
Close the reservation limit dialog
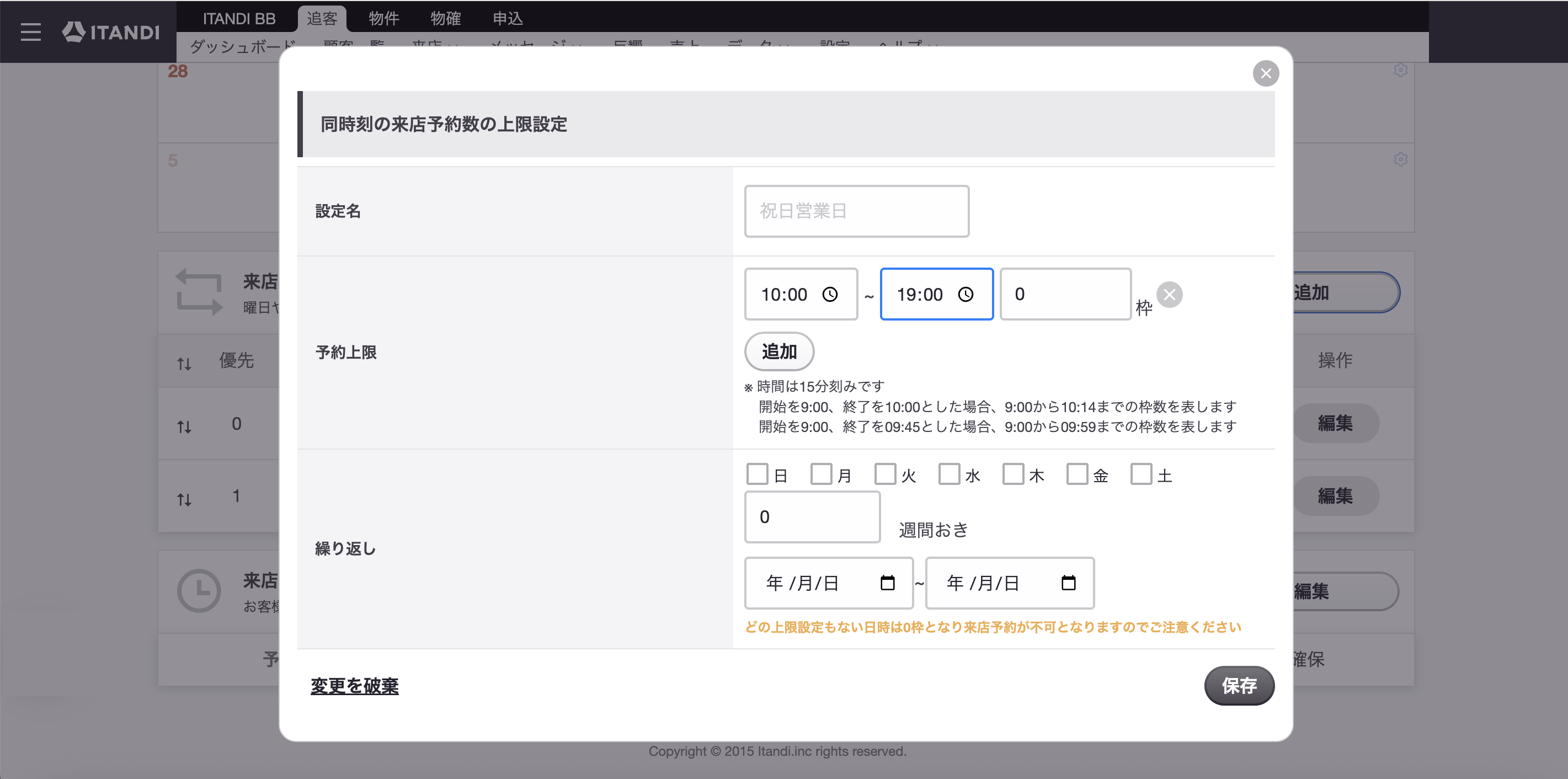[x=1266, y=73]
